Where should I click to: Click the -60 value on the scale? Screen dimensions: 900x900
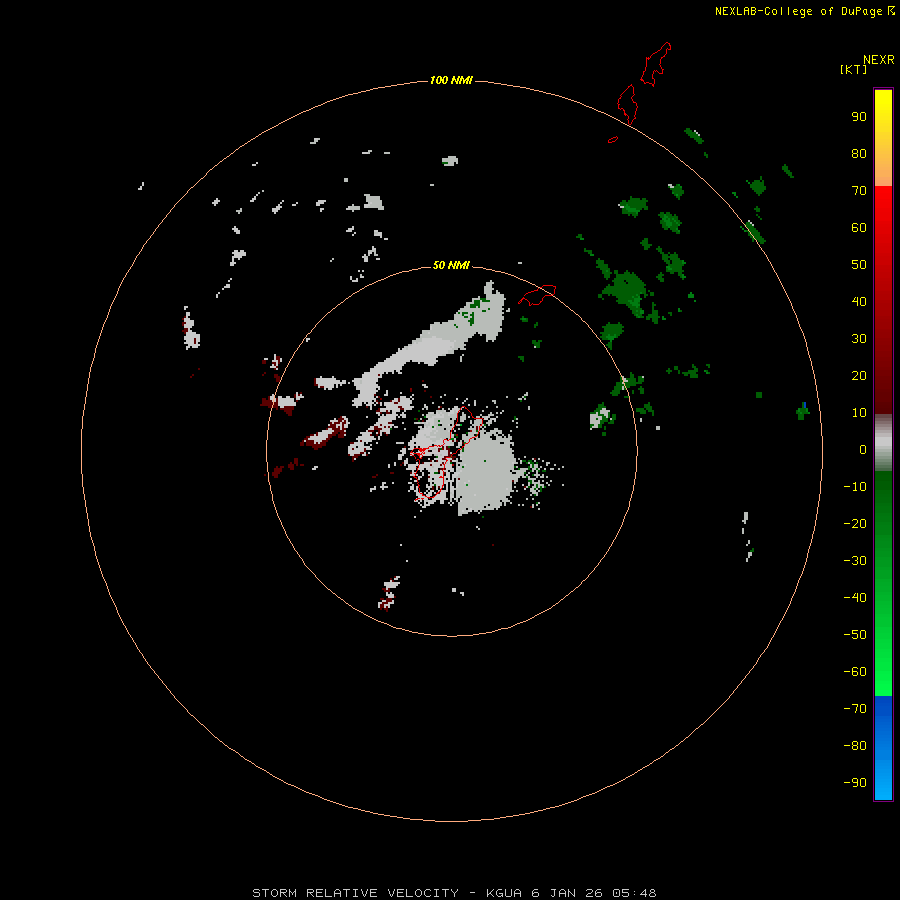click(x=855, y=672)
